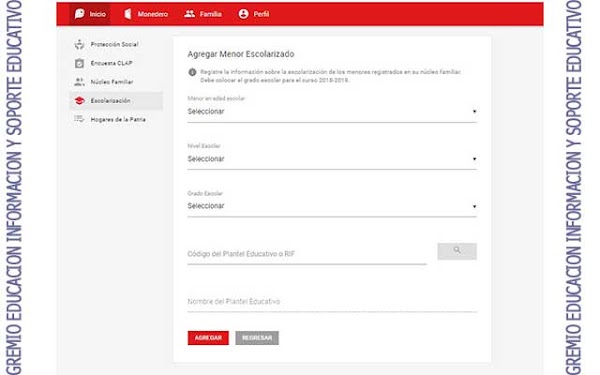Click the gray REGRESAR button

coord(257,338)
